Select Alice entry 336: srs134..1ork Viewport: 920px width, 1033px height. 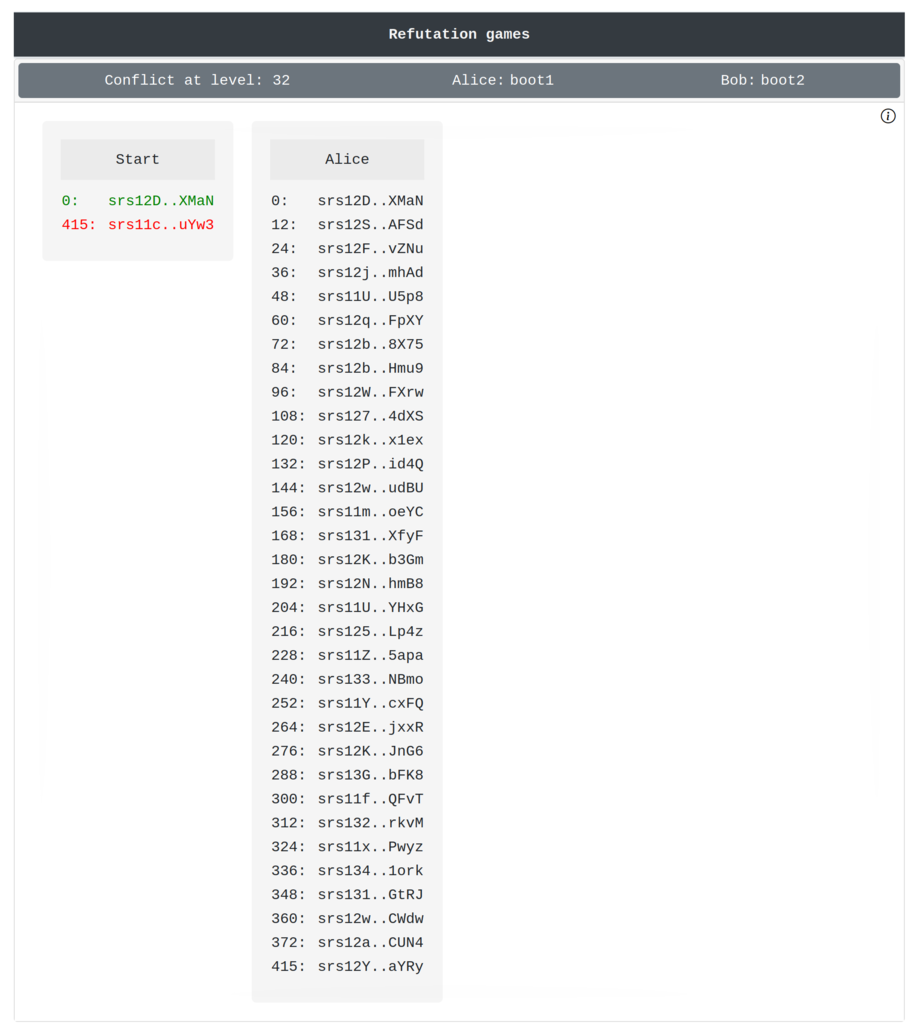point(347,871)
